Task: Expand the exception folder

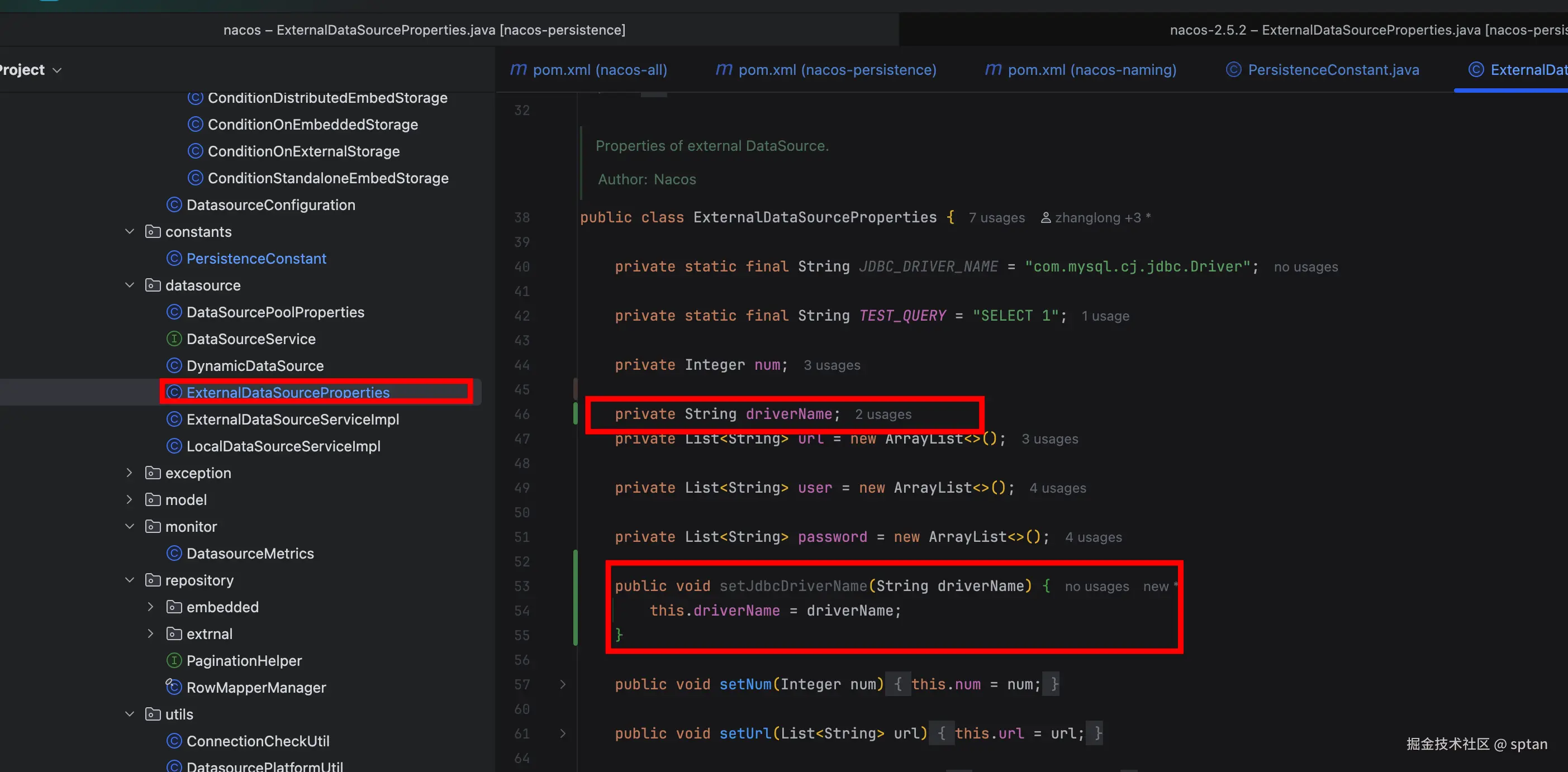Action: click(130, 473)
